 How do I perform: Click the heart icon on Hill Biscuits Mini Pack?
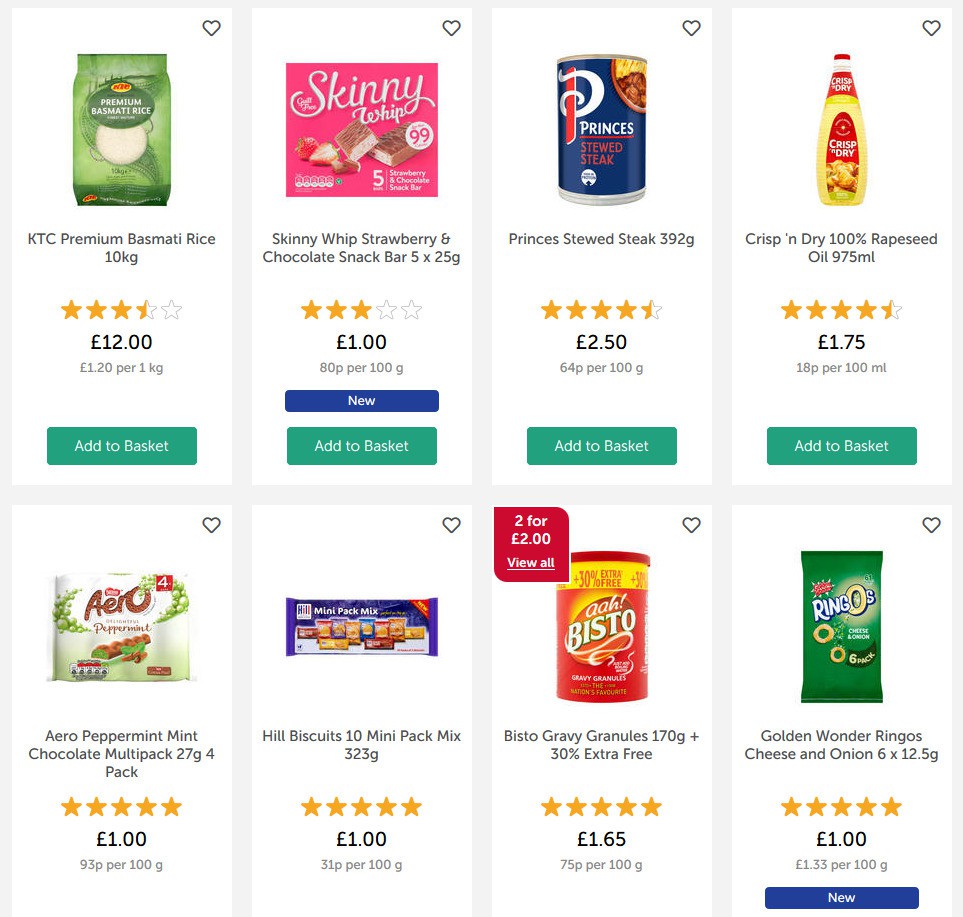tap(451, 524)
